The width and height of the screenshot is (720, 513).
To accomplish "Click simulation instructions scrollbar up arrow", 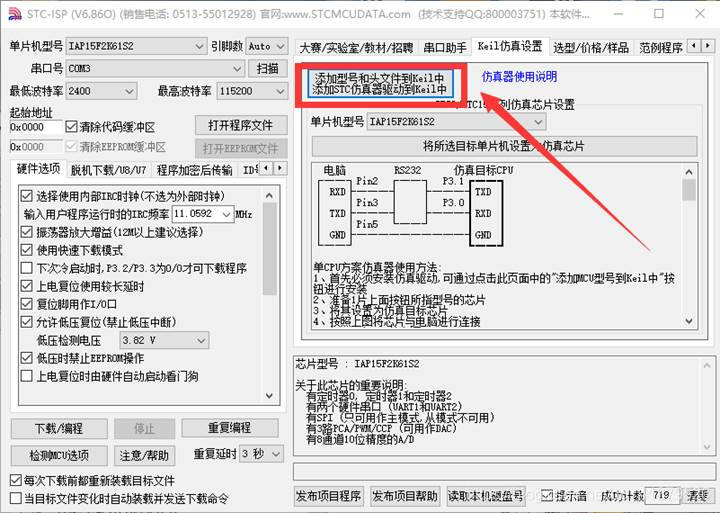I will [689, 172].
